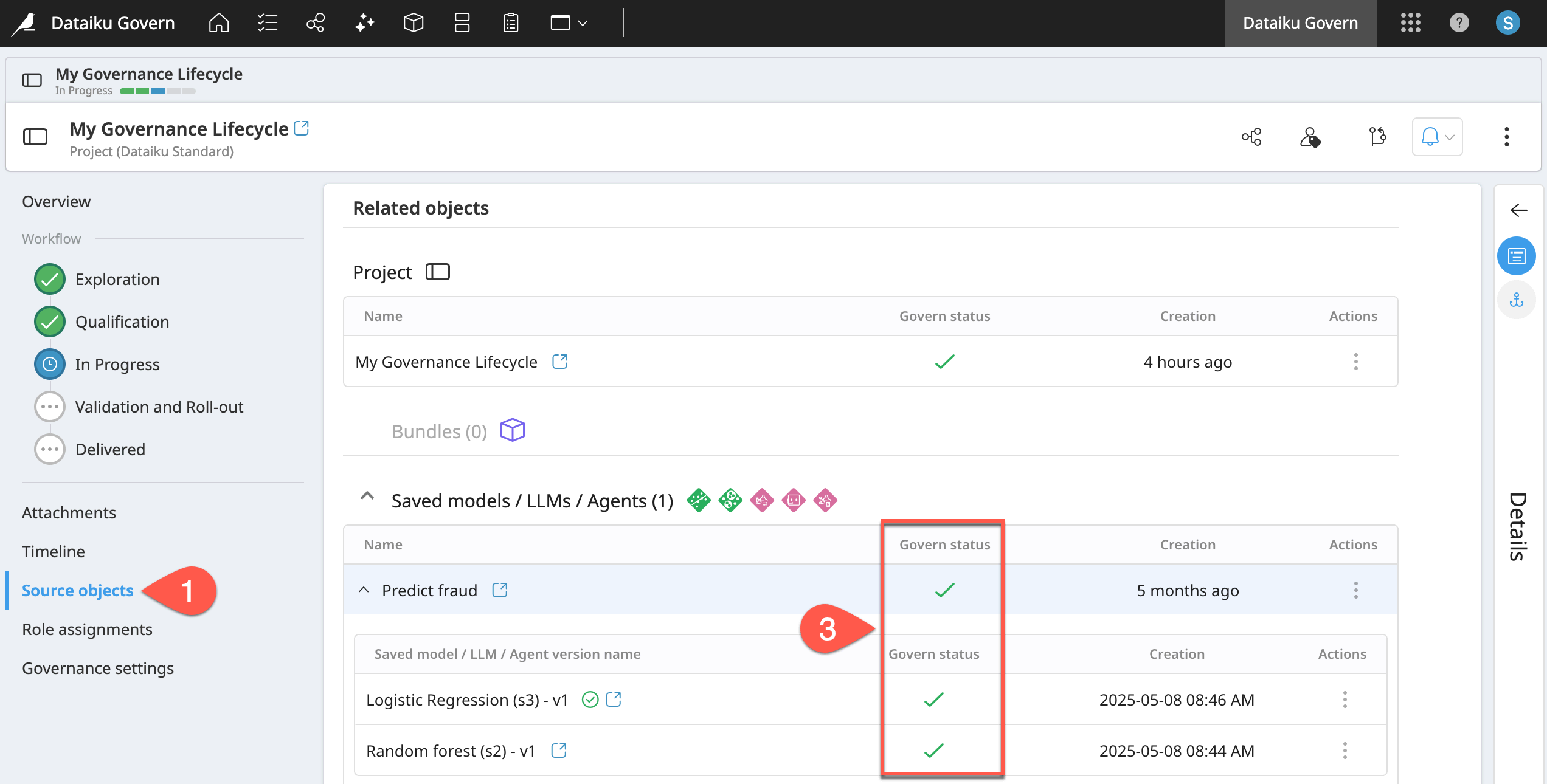This screenshot has width=1547, height=784.
Task: Click the sparkles AI icon in top bar
Action: pos(364,23)
